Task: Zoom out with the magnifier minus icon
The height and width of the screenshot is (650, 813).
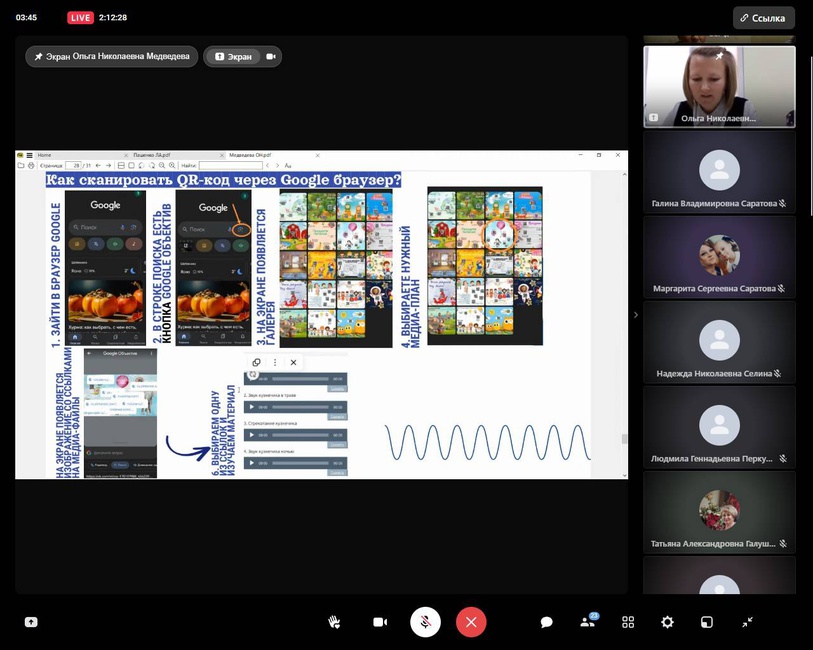Action: 162,165
